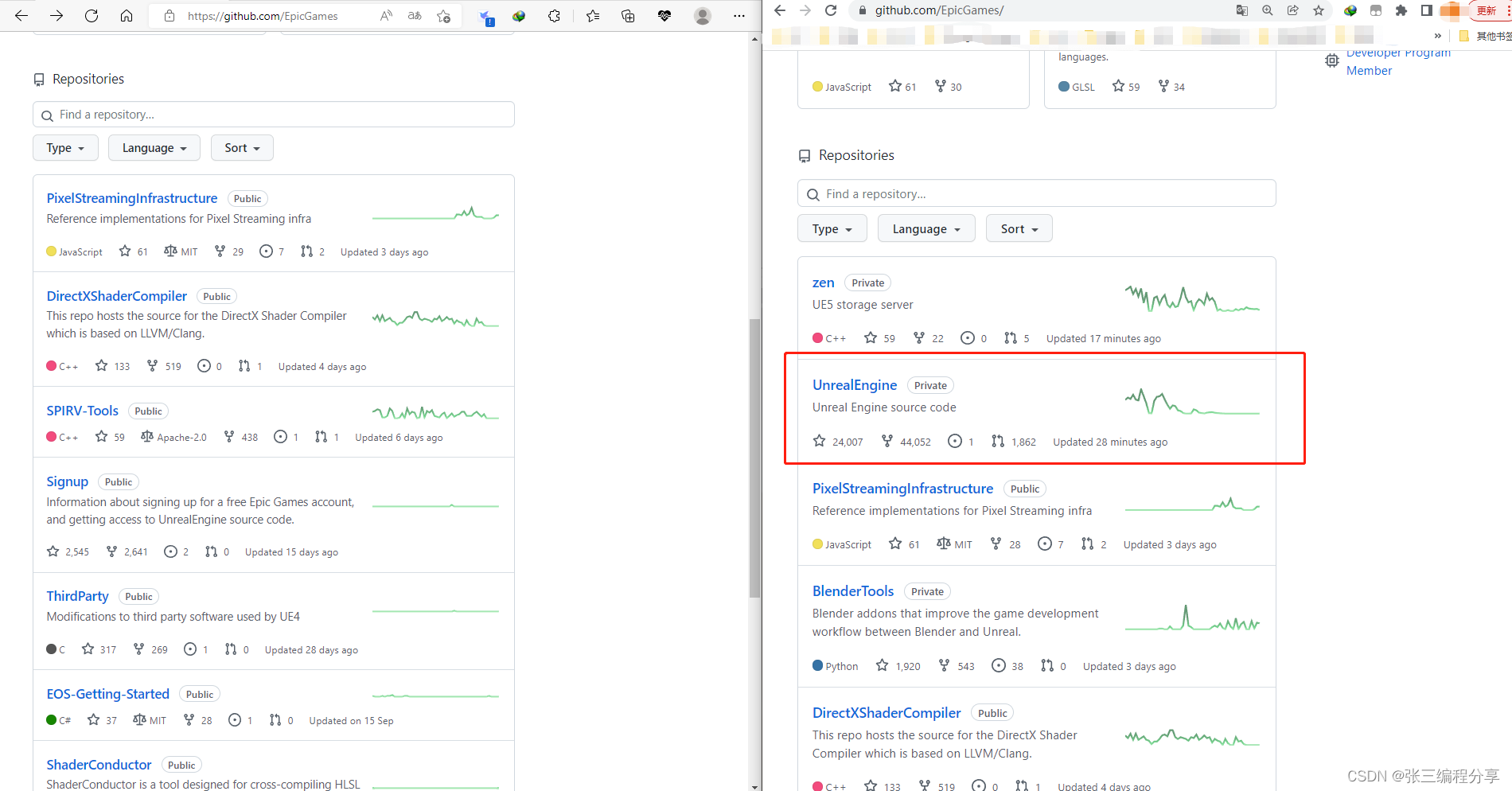This screenshot has width=1512, height=791.
Task: Click left window vertical scrollbar thumb
Action: pos(754,458)
